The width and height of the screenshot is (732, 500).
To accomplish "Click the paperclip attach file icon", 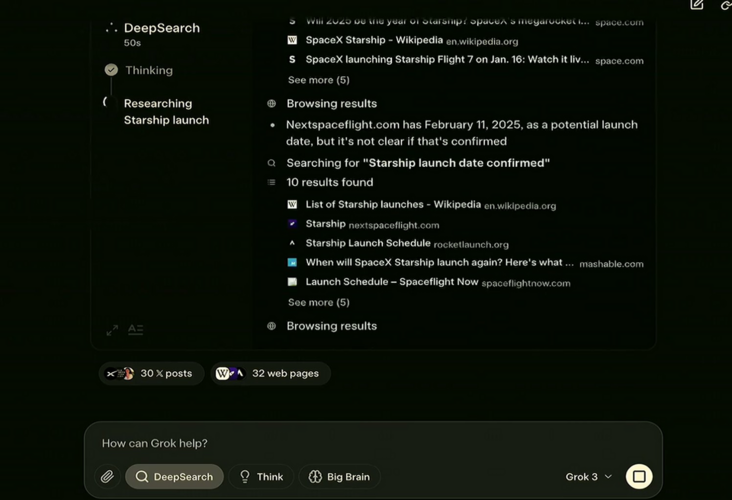I will 107,477.
